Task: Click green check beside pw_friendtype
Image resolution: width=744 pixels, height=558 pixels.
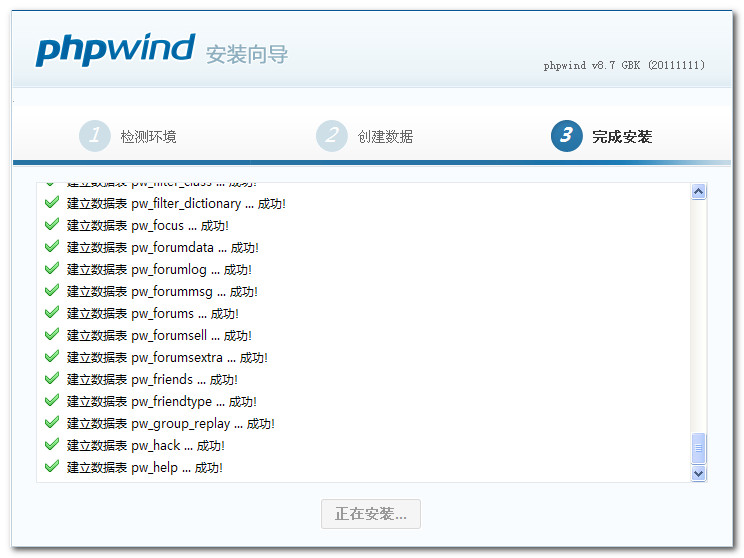Action: tap(52, 400)
